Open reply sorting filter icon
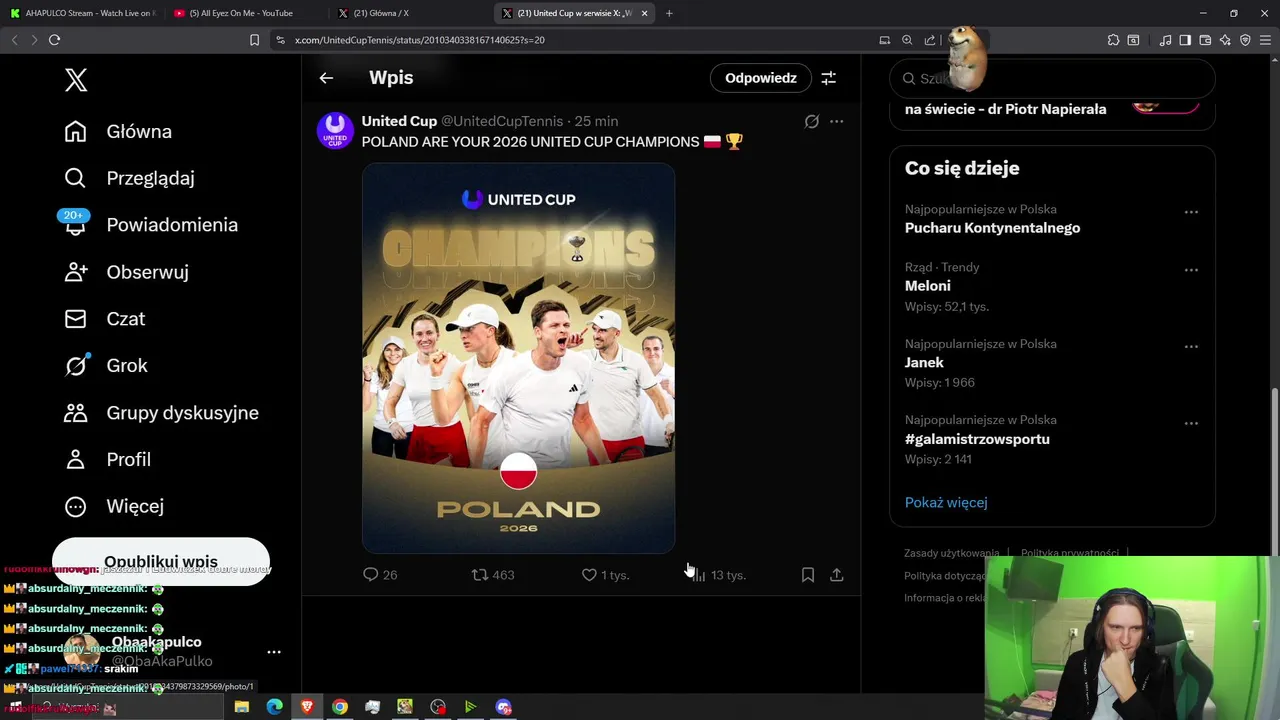Screen dimensions: 1280x720 (828, 78)
